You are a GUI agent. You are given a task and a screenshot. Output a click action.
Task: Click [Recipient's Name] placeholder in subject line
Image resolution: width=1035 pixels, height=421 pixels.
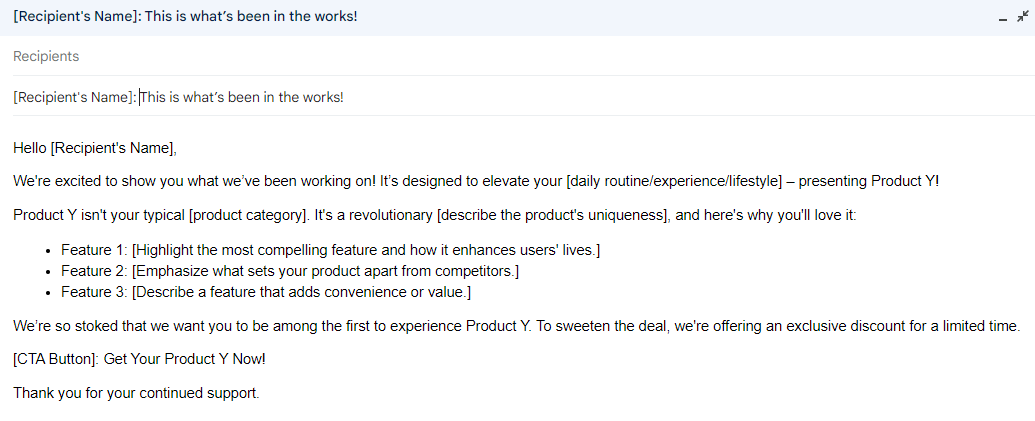click(74, 97)
